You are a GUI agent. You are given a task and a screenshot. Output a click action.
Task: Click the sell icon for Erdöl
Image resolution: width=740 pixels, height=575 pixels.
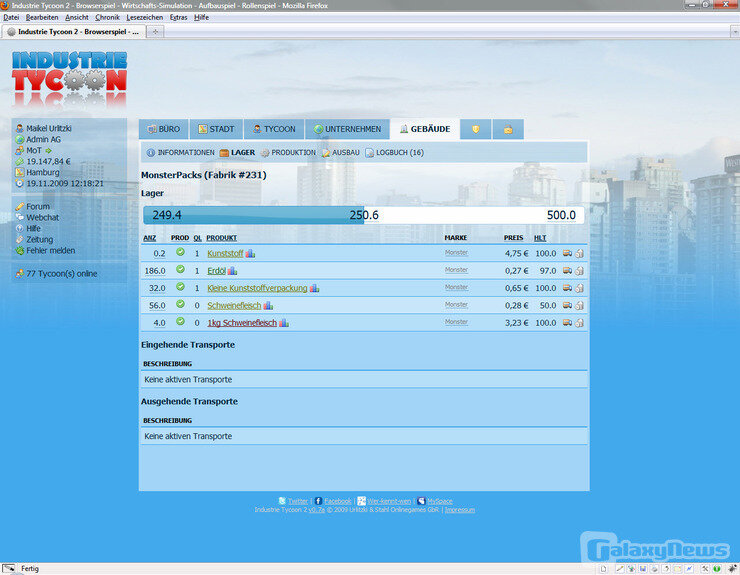(580, 271)
